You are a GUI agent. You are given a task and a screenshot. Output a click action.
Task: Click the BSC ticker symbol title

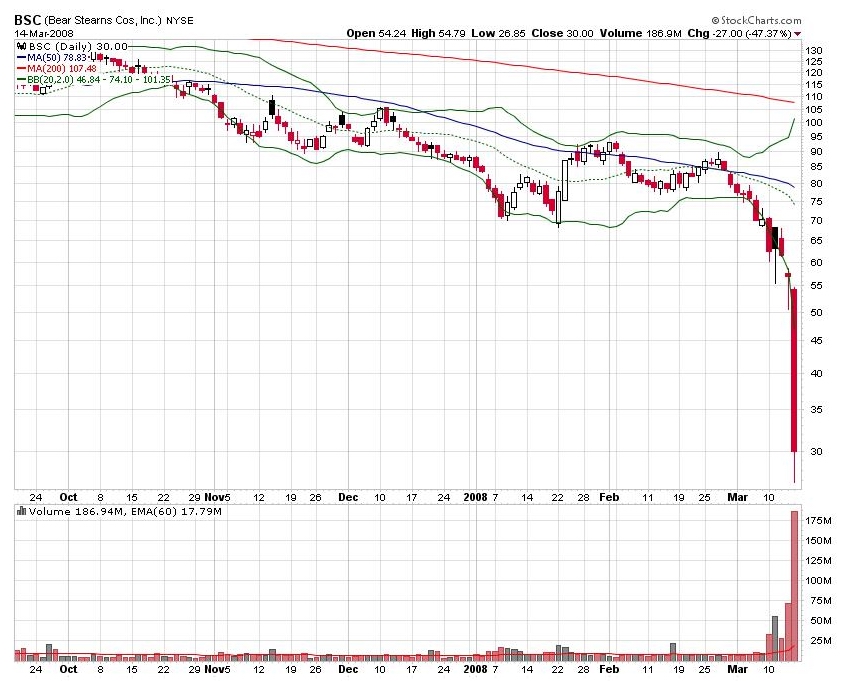click(x=27, y=20)
